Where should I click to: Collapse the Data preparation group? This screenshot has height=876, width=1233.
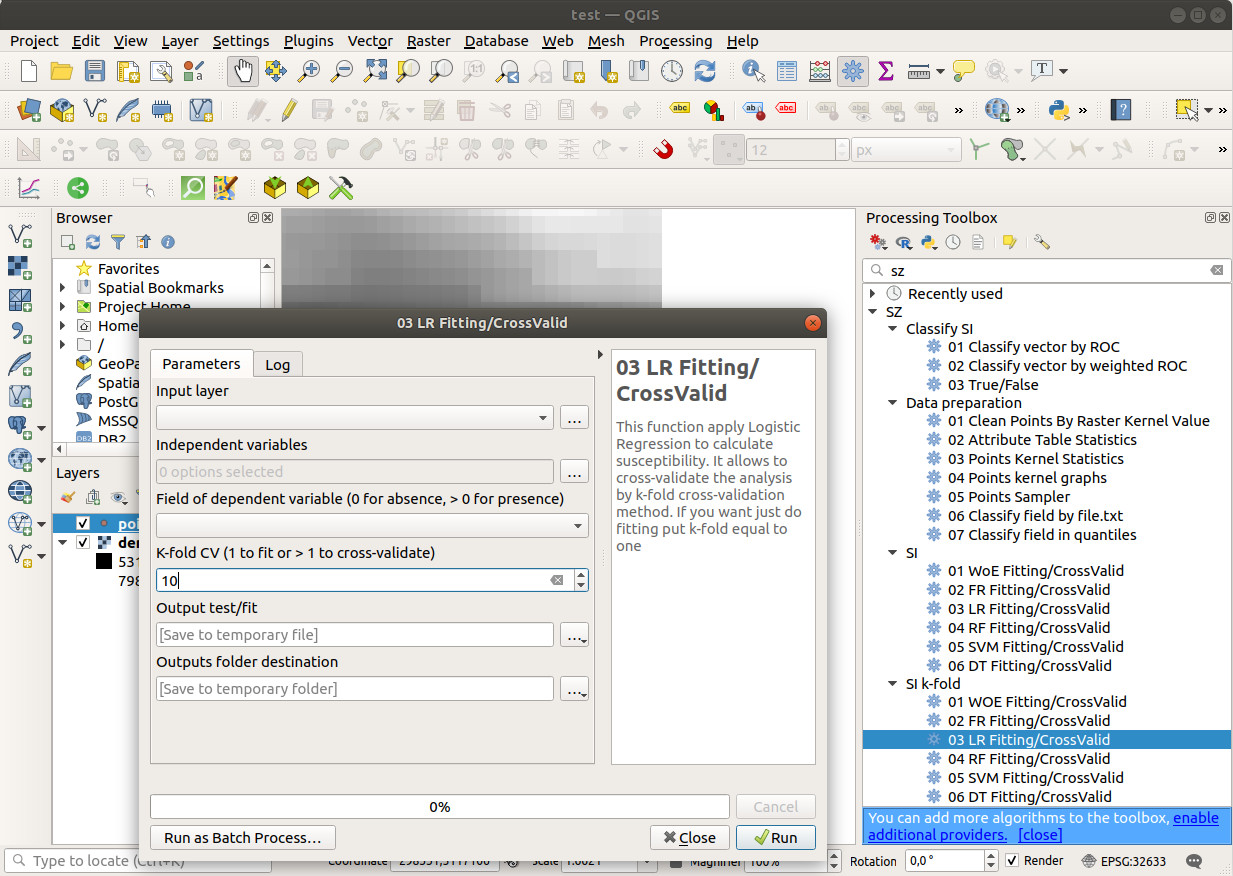(x=893, y=404)
